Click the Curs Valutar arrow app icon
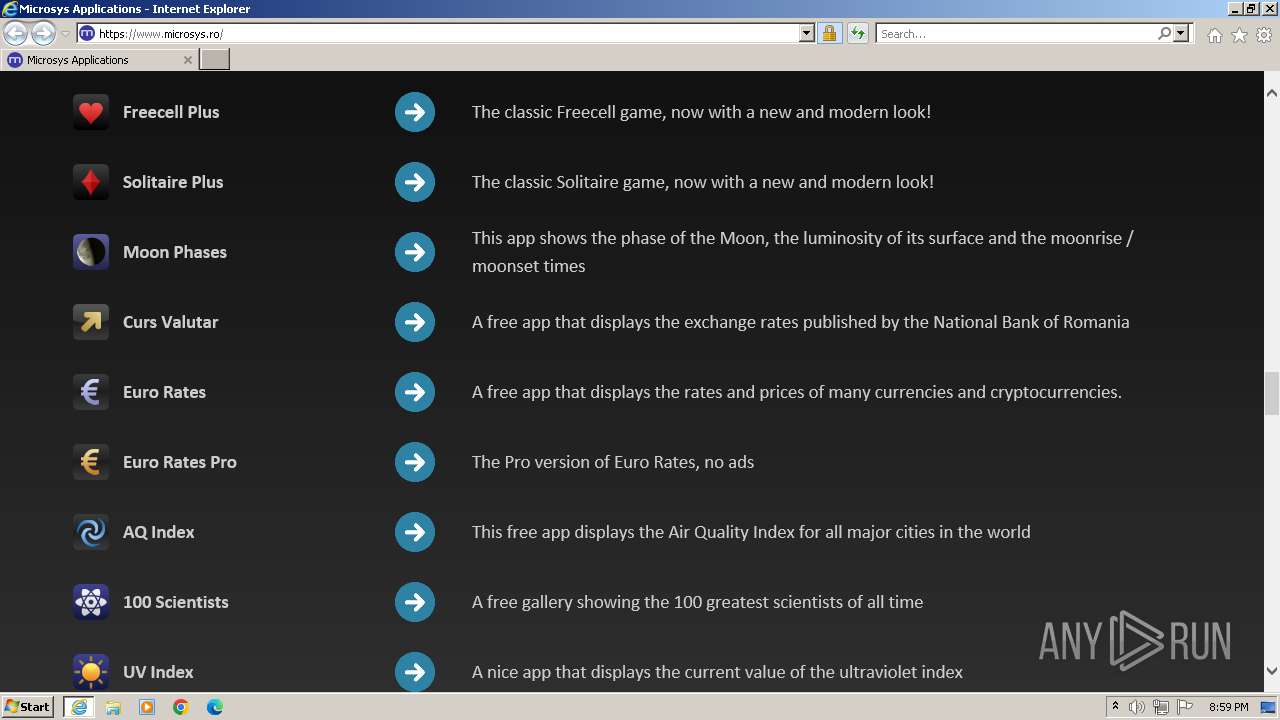 tap(91, 322)
